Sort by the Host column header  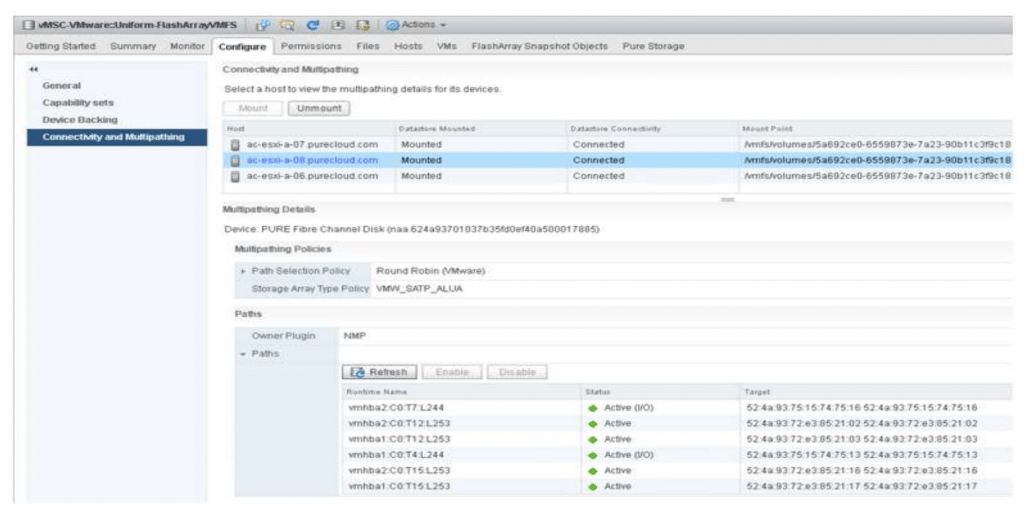pos(309,129)
